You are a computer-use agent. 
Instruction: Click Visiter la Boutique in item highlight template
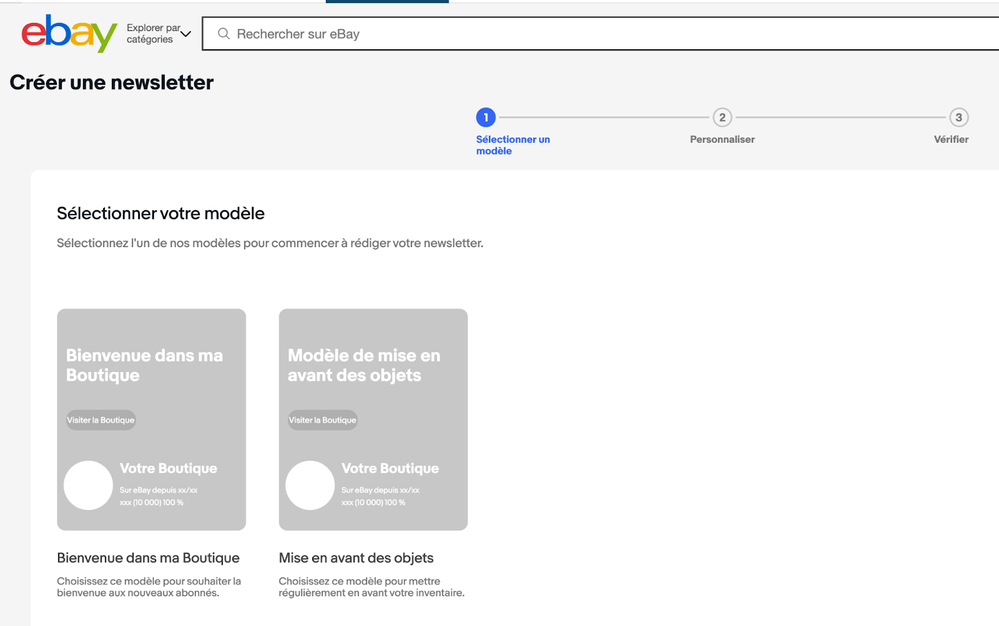point(322,420)
